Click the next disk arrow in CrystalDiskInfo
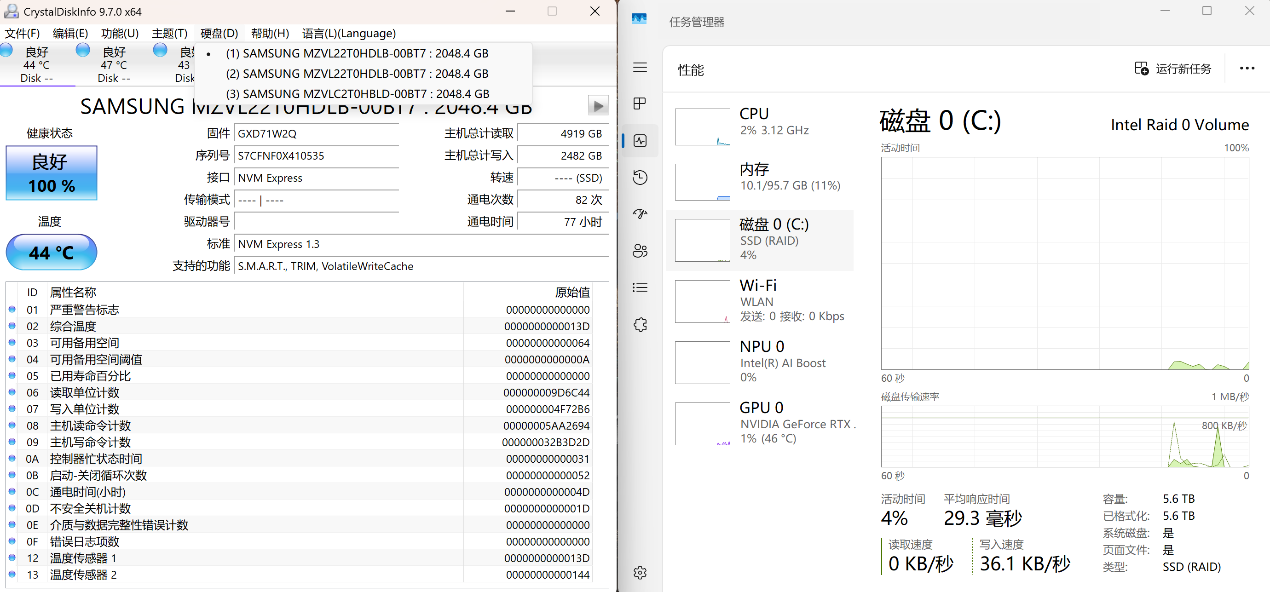 click(598, 106)
